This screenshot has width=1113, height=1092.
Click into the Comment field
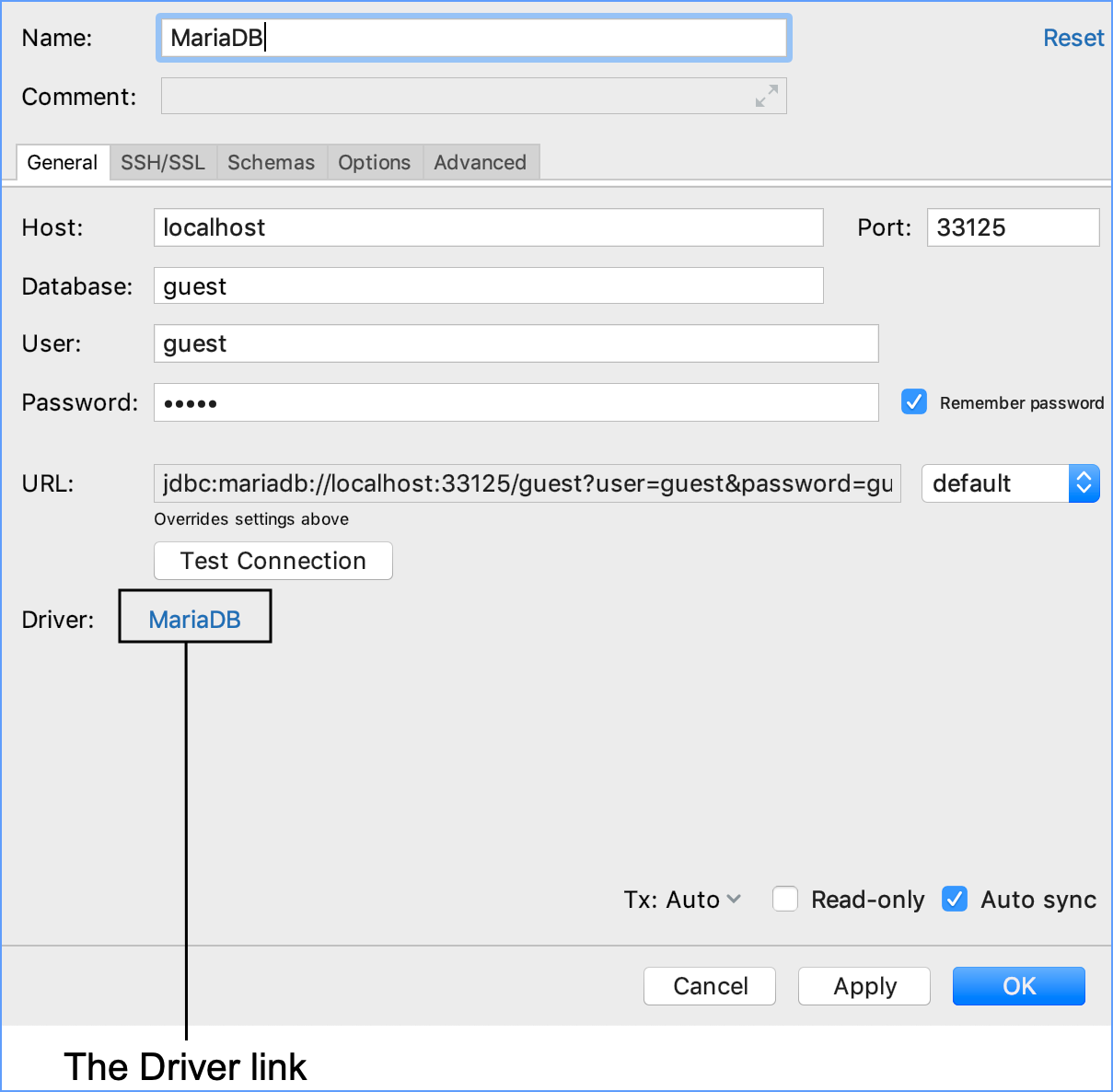[474, 96]
